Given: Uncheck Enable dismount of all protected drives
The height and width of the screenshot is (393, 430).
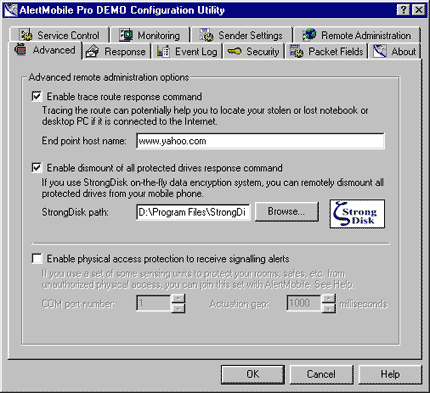Looking at the screenshot, I should pos(37,168).
